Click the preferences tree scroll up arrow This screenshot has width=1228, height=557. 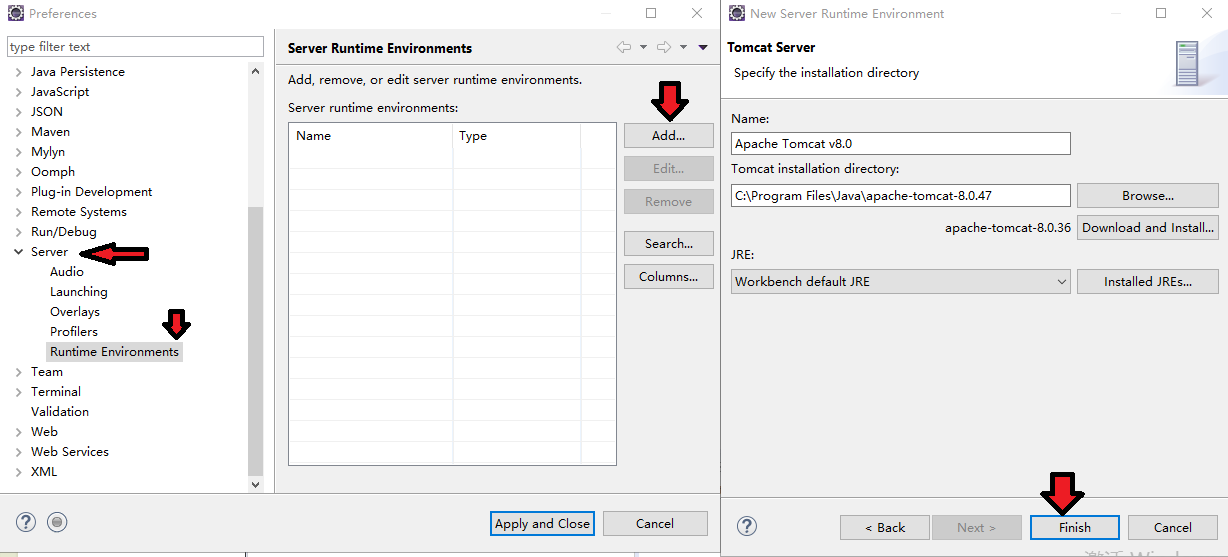(x=255, y=70)
